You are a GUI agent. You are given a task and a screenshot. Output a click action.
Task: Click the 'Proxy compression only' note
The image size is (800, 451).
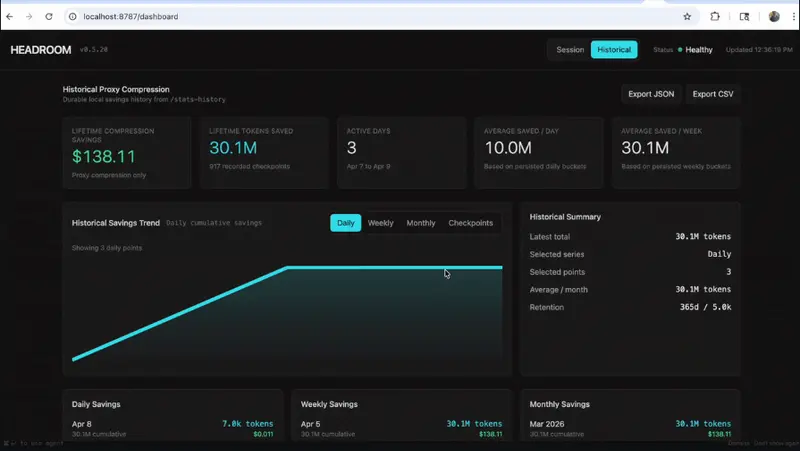tap(109, 175)
